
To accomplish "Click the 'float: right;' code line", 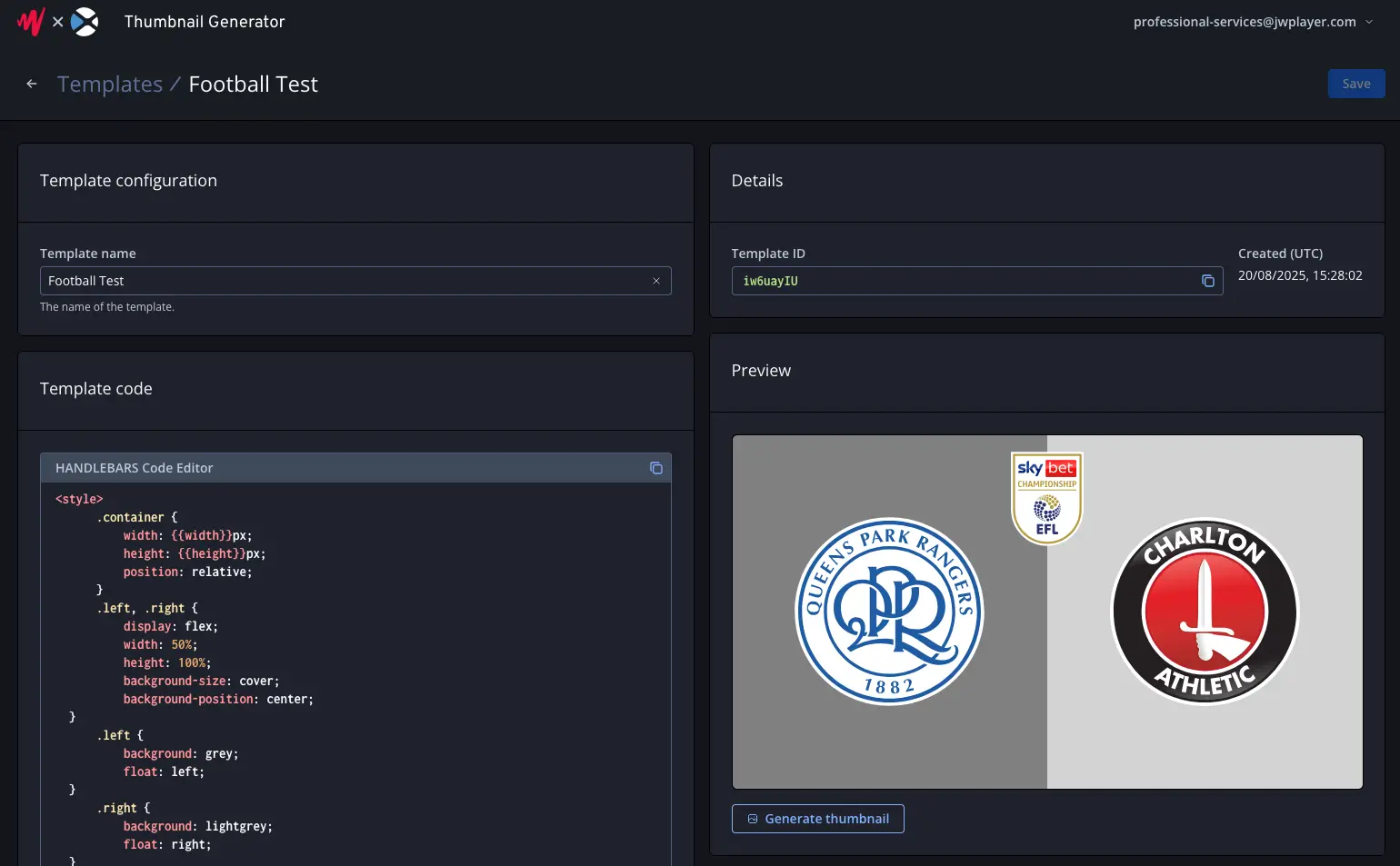I will click(167, 844).
